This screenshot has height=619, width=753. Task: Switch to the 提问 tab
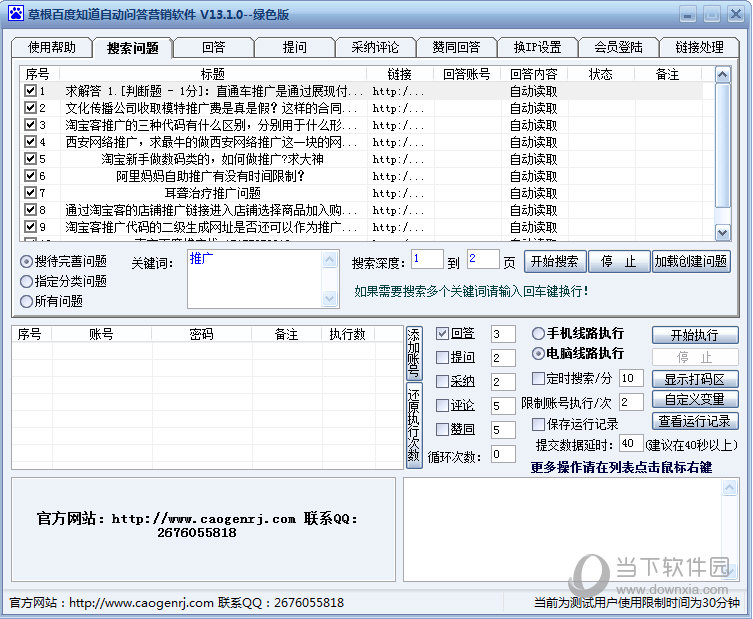tap(294, 47)
